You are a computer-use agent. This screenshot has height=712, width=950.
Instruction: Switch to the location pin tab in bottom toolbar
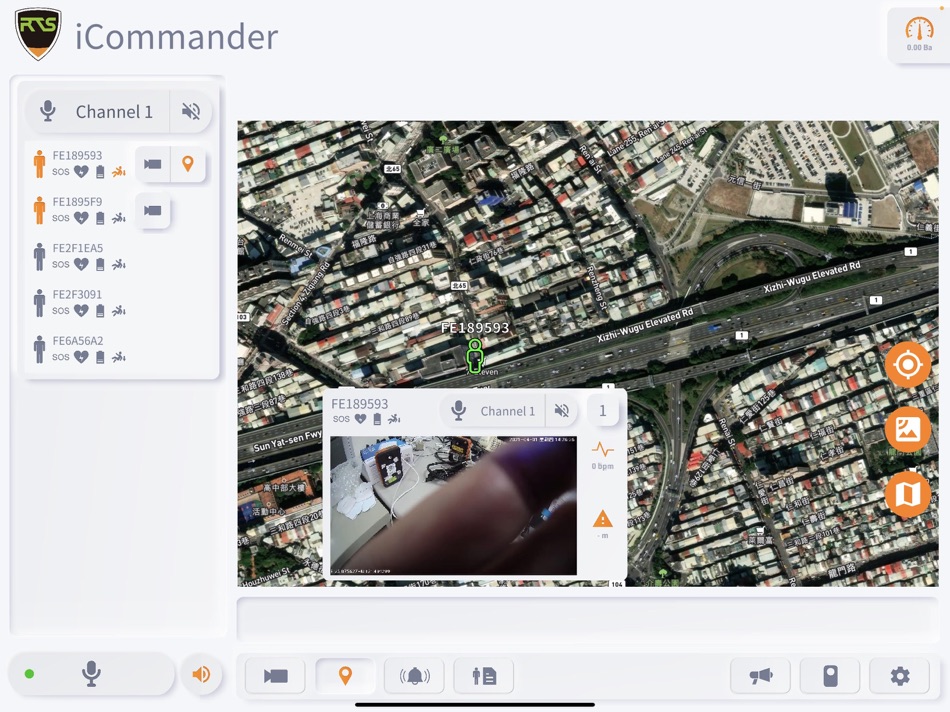pyautogui.click(x=344, y=676)
